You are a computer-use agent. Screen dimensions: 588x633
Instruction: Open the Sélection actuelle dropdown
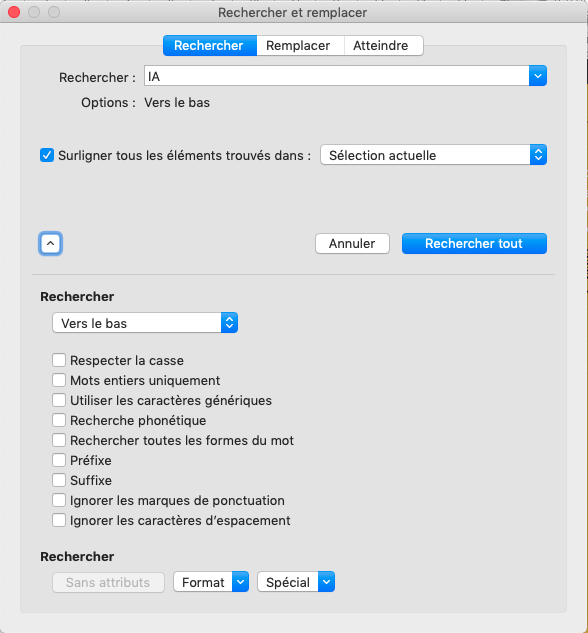coord(433,155)
